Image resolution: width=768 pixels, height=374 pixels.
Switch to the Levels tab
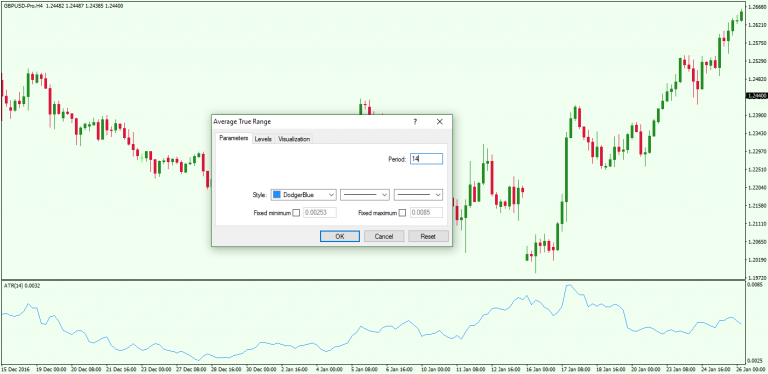coord(263,139)
